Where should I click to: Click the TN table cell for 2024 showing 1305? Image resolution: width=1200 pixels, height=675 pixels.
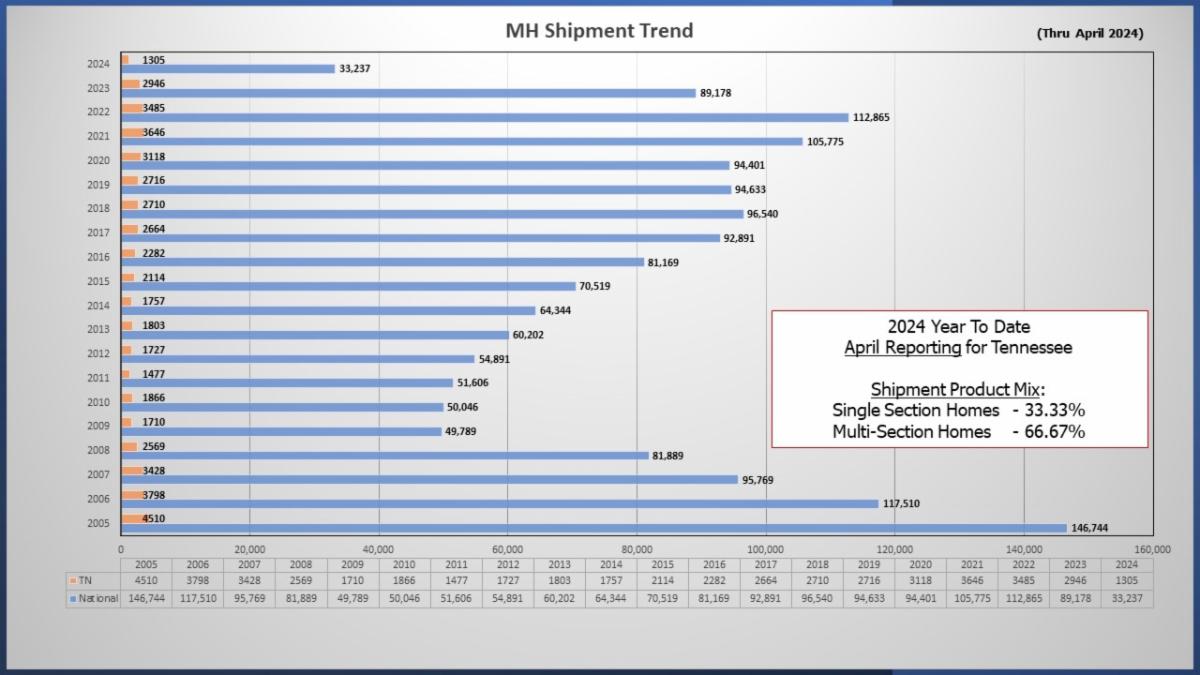1127,581
